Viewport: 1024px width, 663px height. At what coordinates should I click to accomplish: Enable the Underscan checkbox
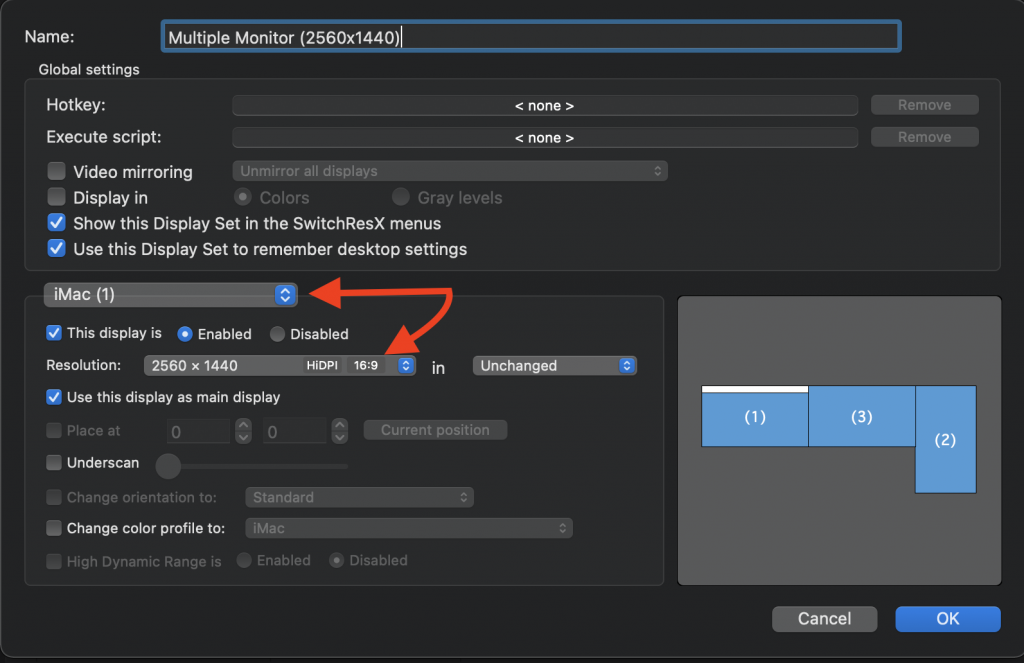54,462
